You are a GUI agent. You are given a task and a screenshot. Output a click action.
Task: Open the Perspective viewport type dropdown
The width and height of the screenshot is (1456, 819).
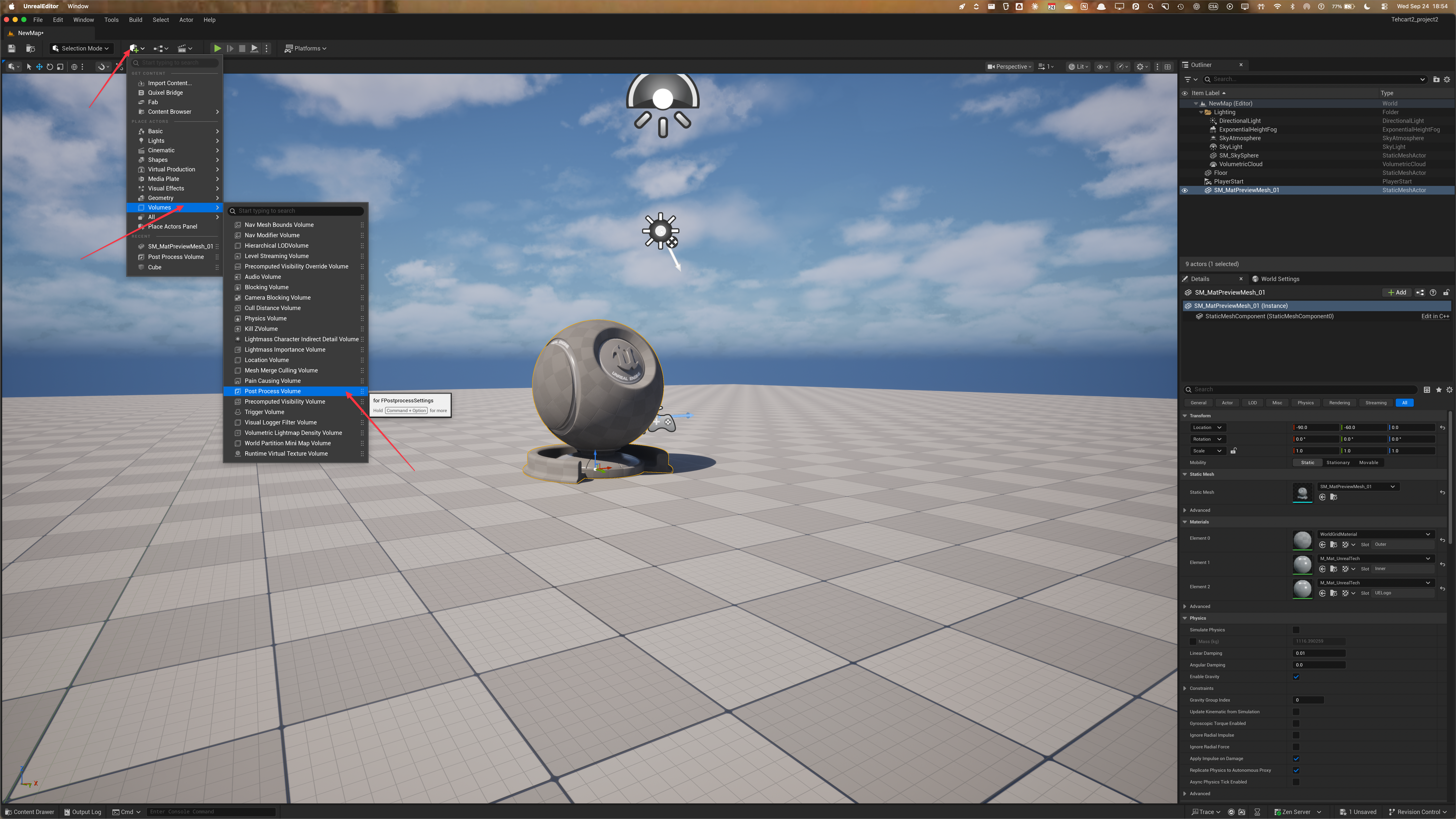coord(1009,67)
